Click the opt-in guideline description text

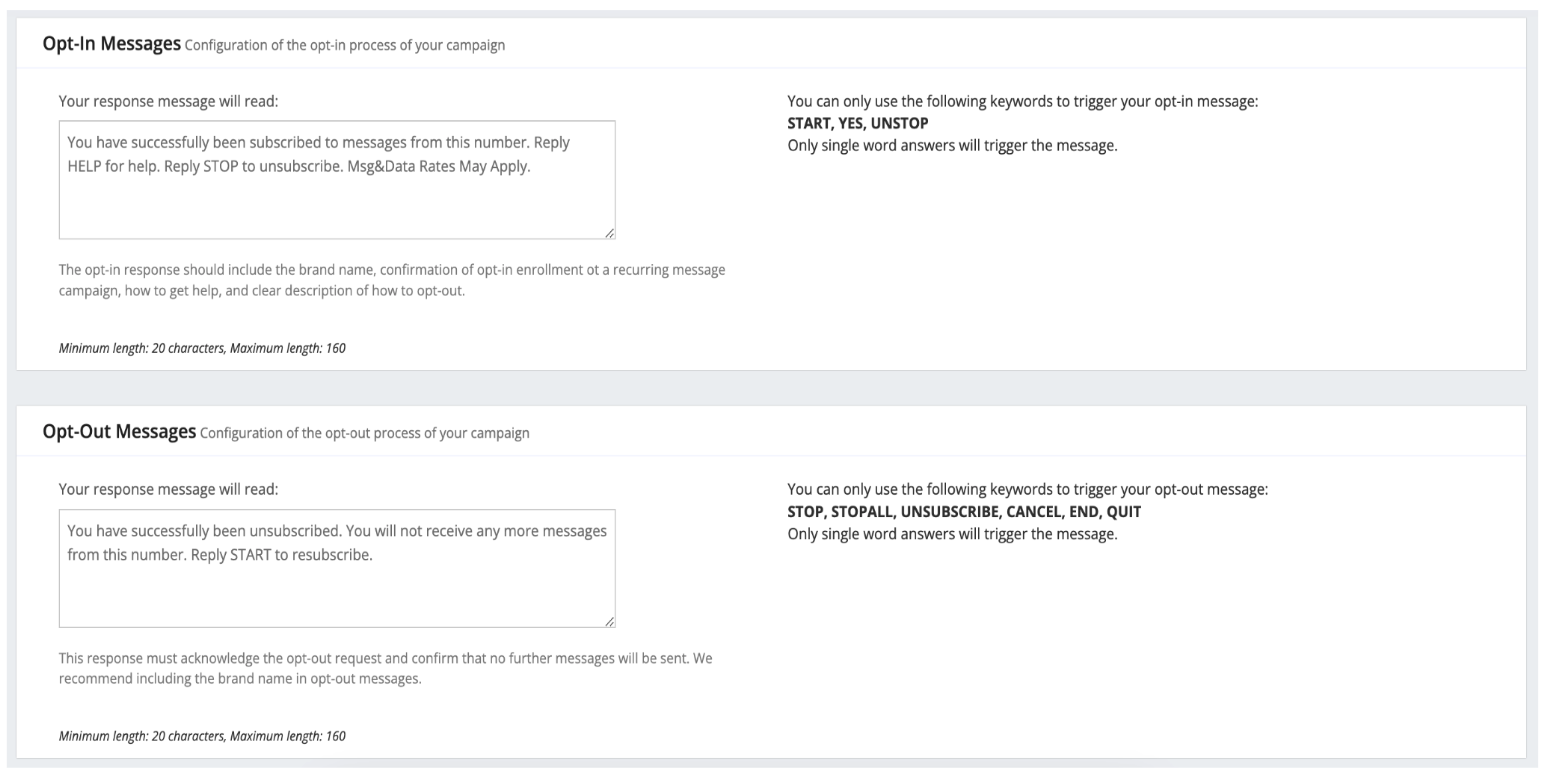(390, 278)
